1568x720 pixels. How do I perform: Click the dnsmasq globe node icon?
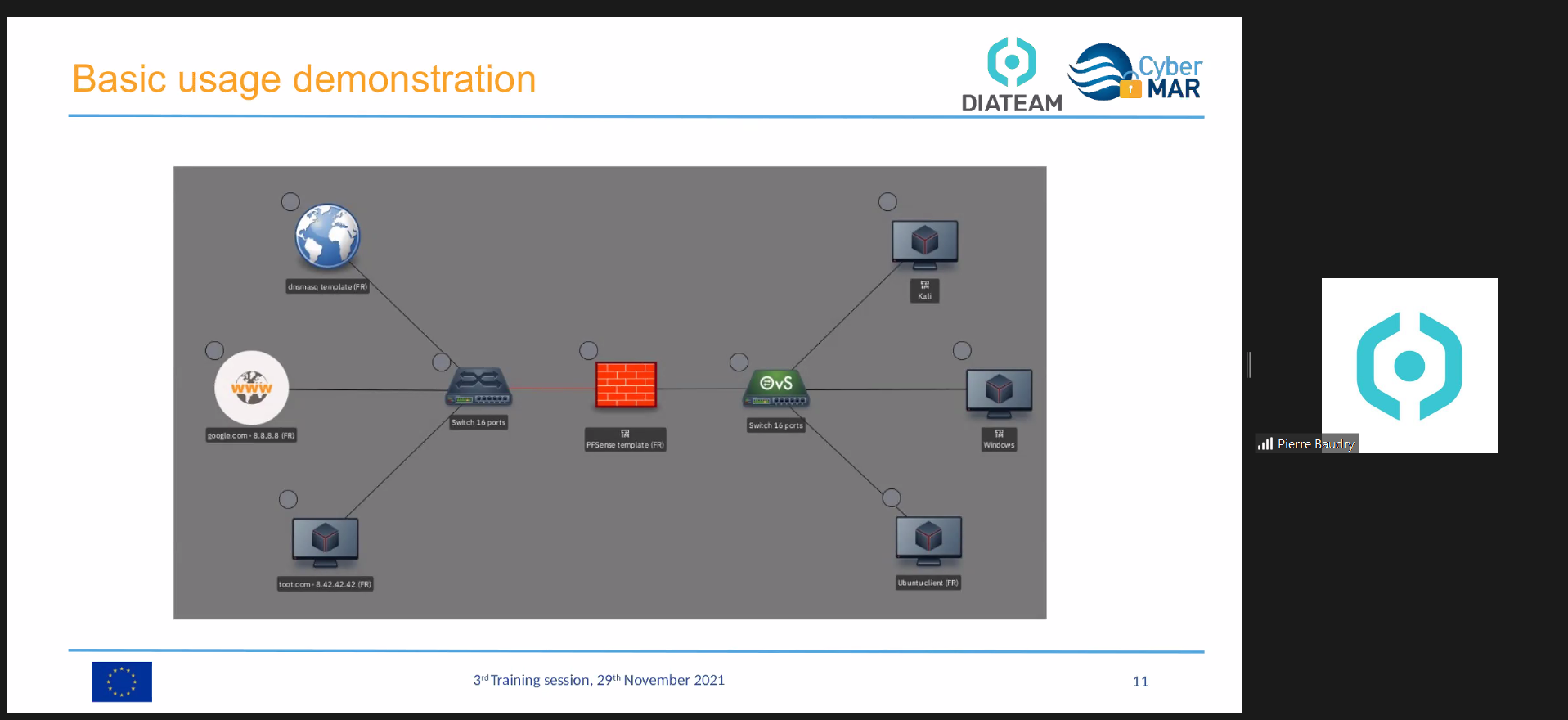point(327,236)
